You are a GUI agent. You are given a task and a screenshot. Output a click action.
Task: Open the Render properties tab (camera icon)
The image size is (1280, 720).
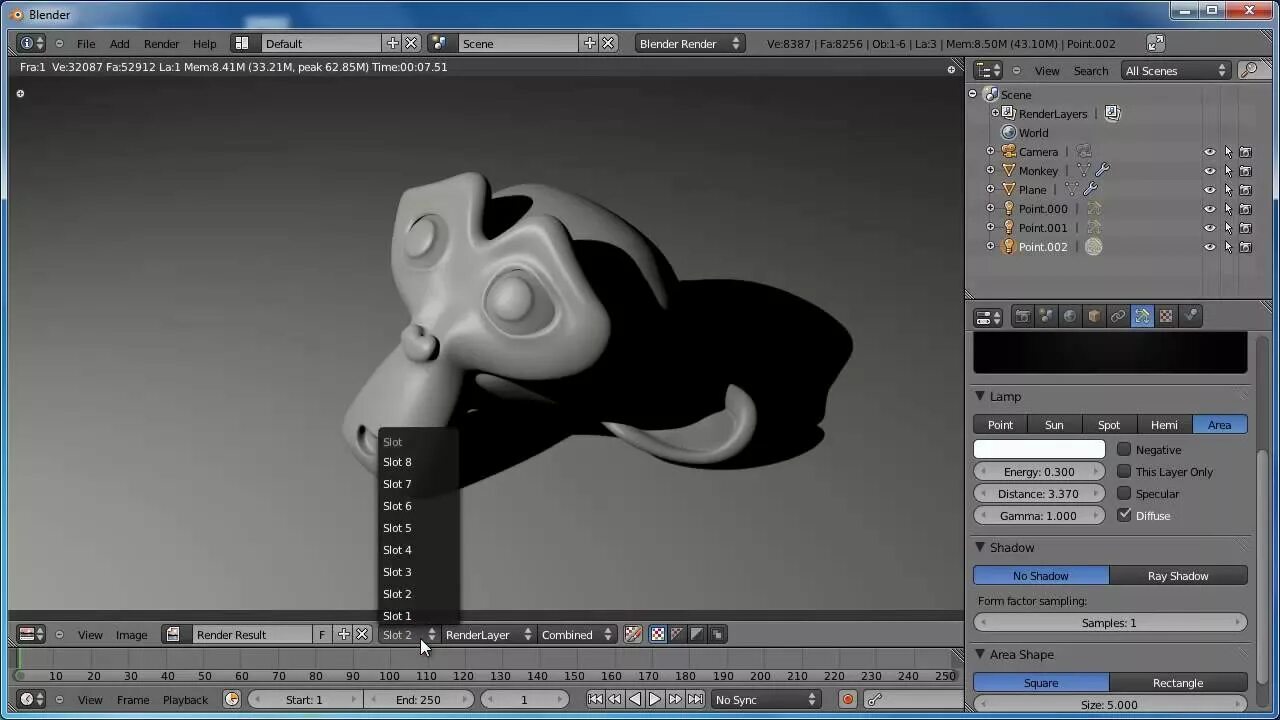(1022, 317)
